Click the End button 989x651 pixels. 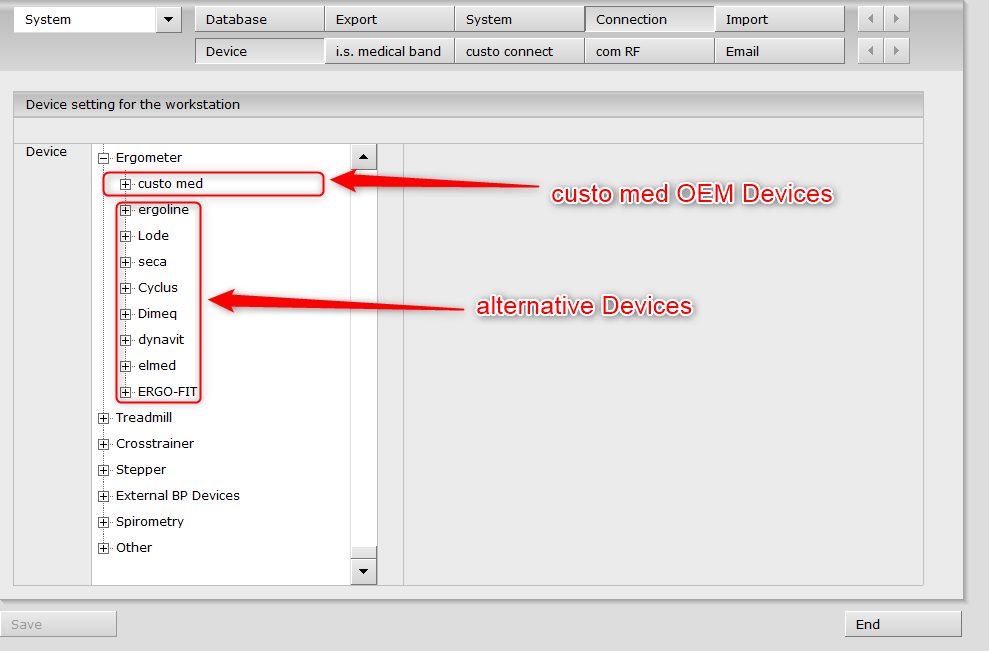click(x=903, y=624)
